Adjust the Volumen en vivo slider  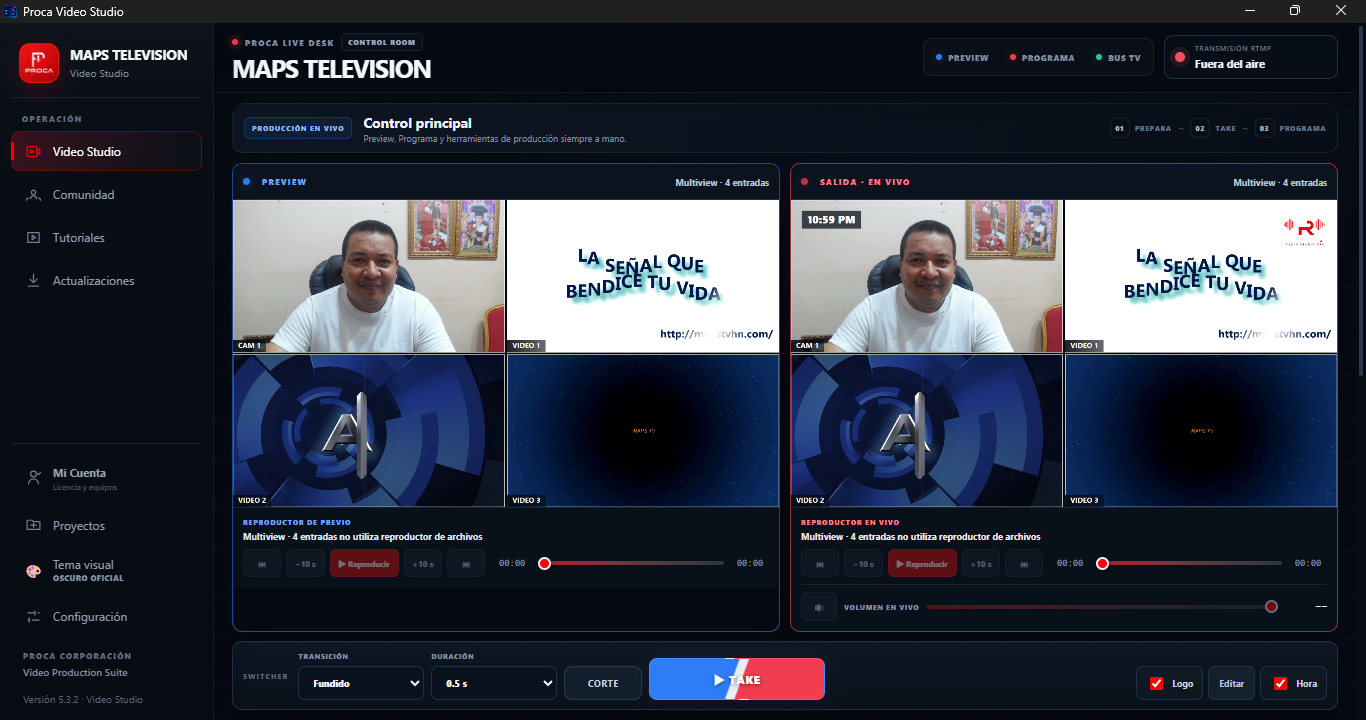pos(1101,606)
